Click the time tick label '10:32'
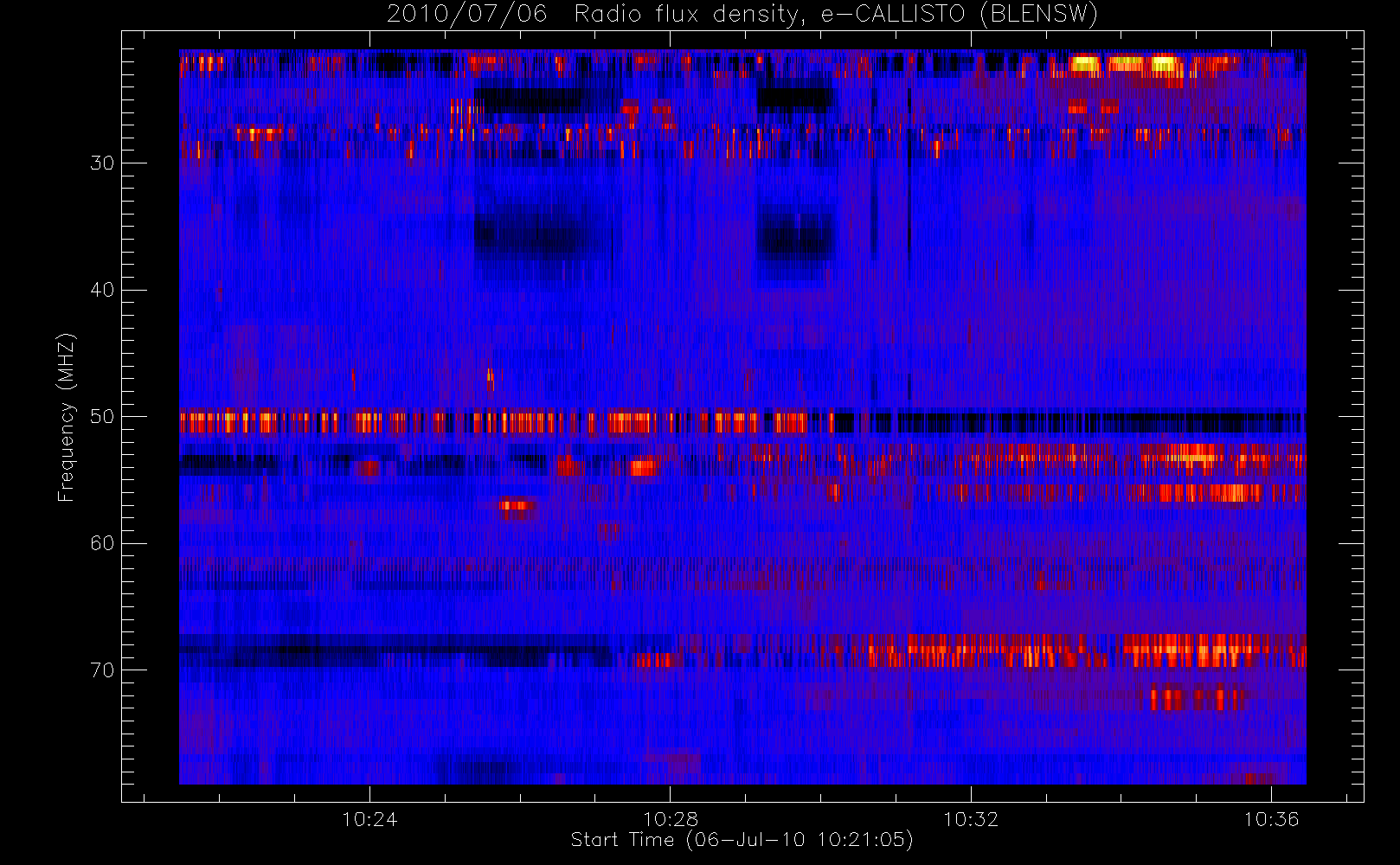The image size is (1400, 865). pos(971,819)
